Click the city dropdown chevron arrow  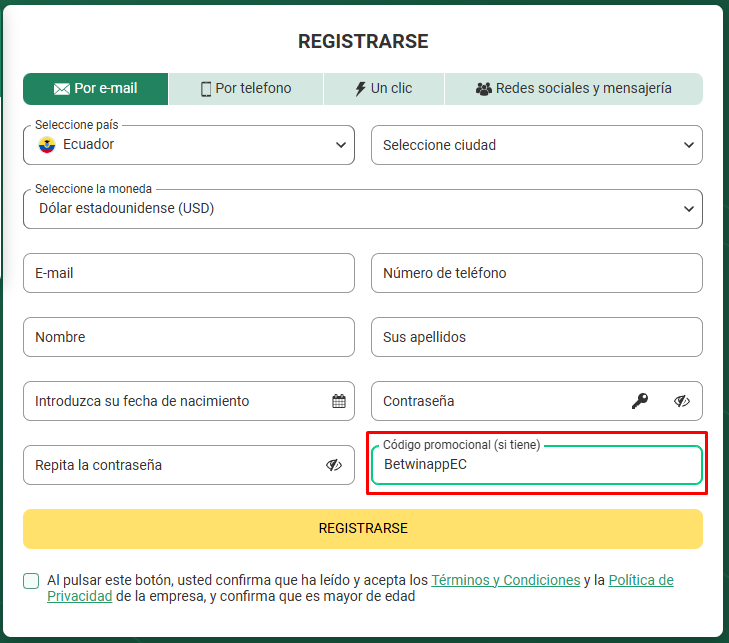click(x=689, y=145)
